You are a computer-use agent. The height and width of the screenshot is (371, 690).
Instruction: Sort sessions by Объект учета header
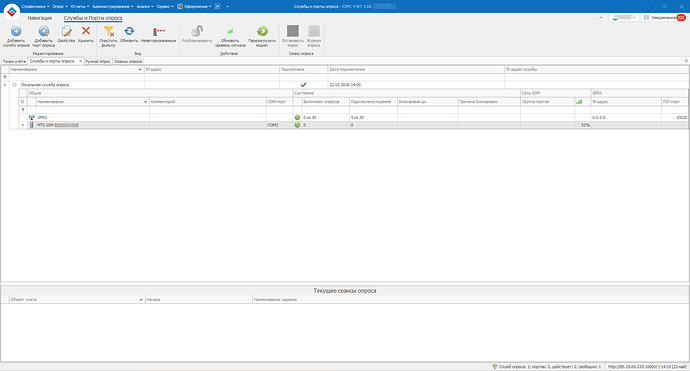click(x=77, y=299)
